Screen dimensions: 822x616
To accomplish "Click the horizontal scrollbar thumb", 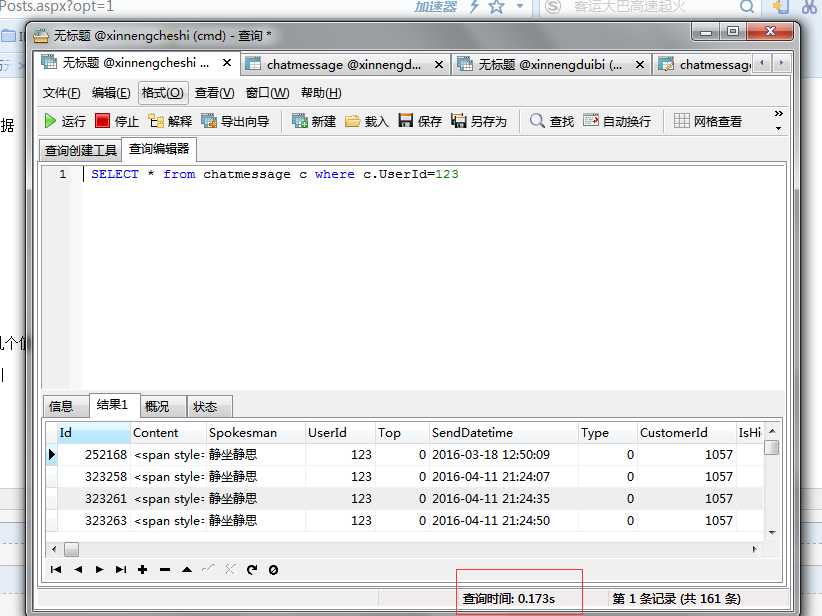I will [71, 549].
